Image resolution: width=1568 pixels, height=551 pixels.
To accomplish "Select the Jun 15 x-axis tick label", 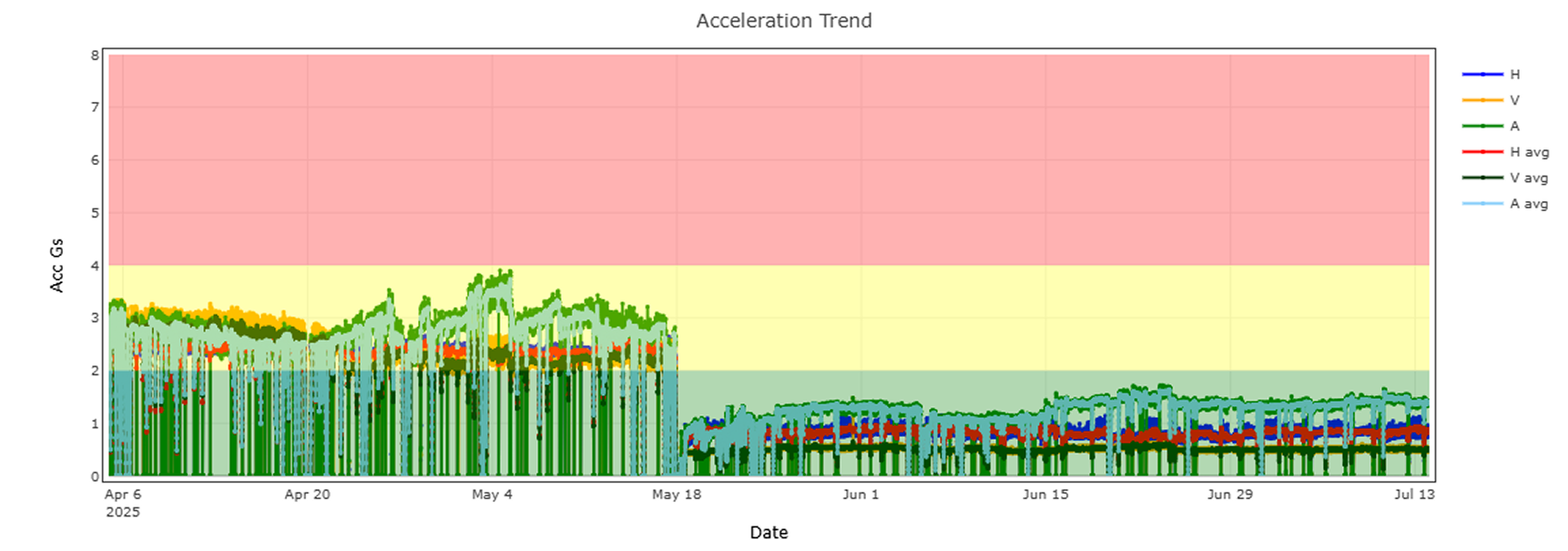I will (x=1045, y=495).
